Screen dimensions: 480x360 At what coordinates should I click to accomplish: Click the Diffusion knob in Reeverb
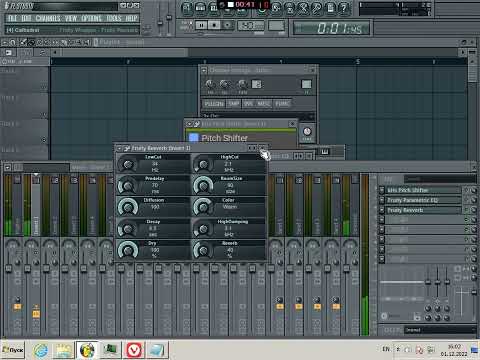tap(127, 207)
